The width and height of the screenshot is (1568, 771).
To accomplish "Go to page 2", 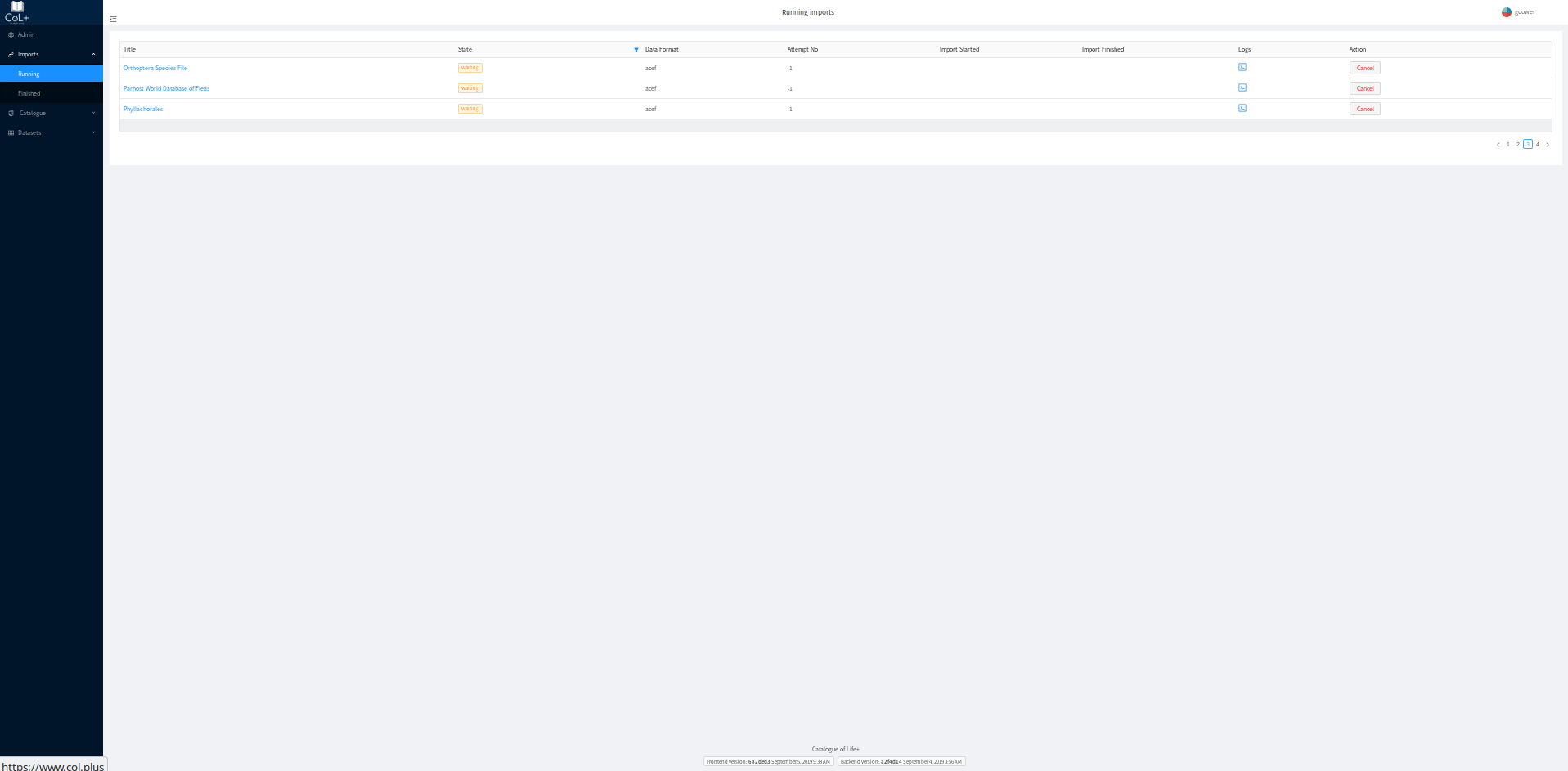I will pyautogui.click(x=1517, y=145).
